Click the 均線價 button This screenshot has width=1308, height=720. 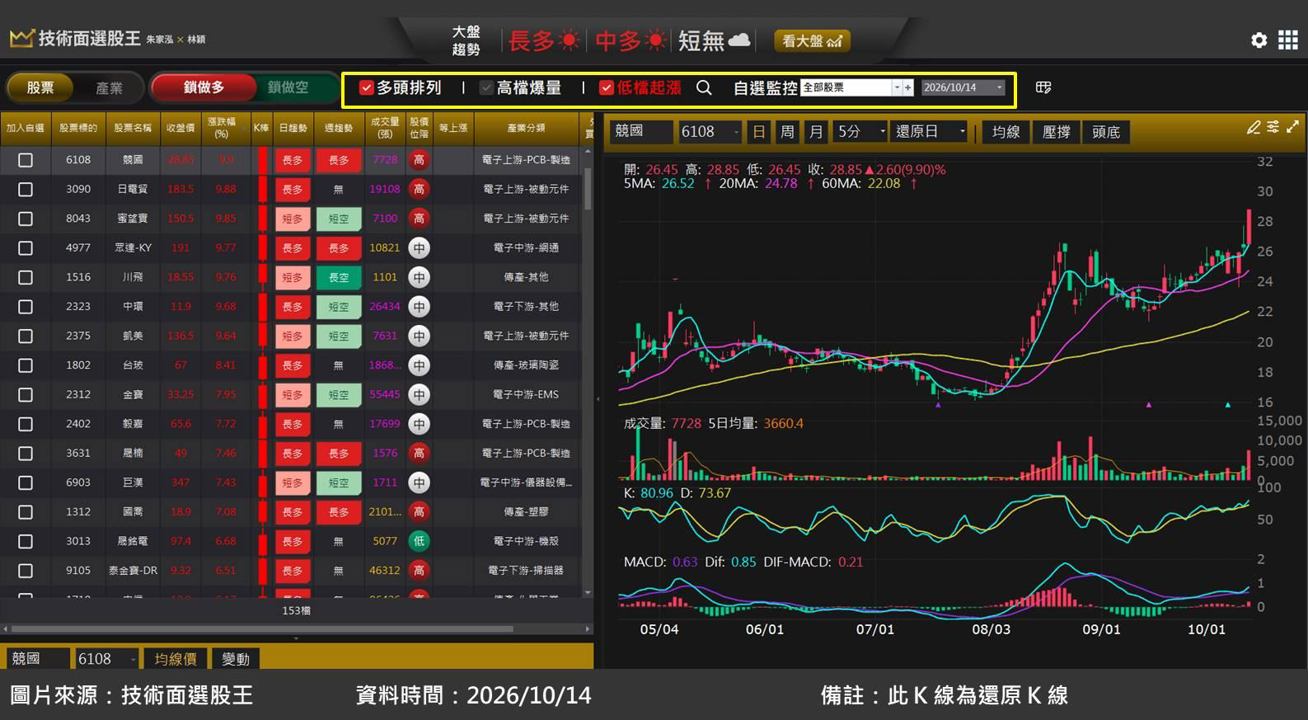(x=174, y=659)
